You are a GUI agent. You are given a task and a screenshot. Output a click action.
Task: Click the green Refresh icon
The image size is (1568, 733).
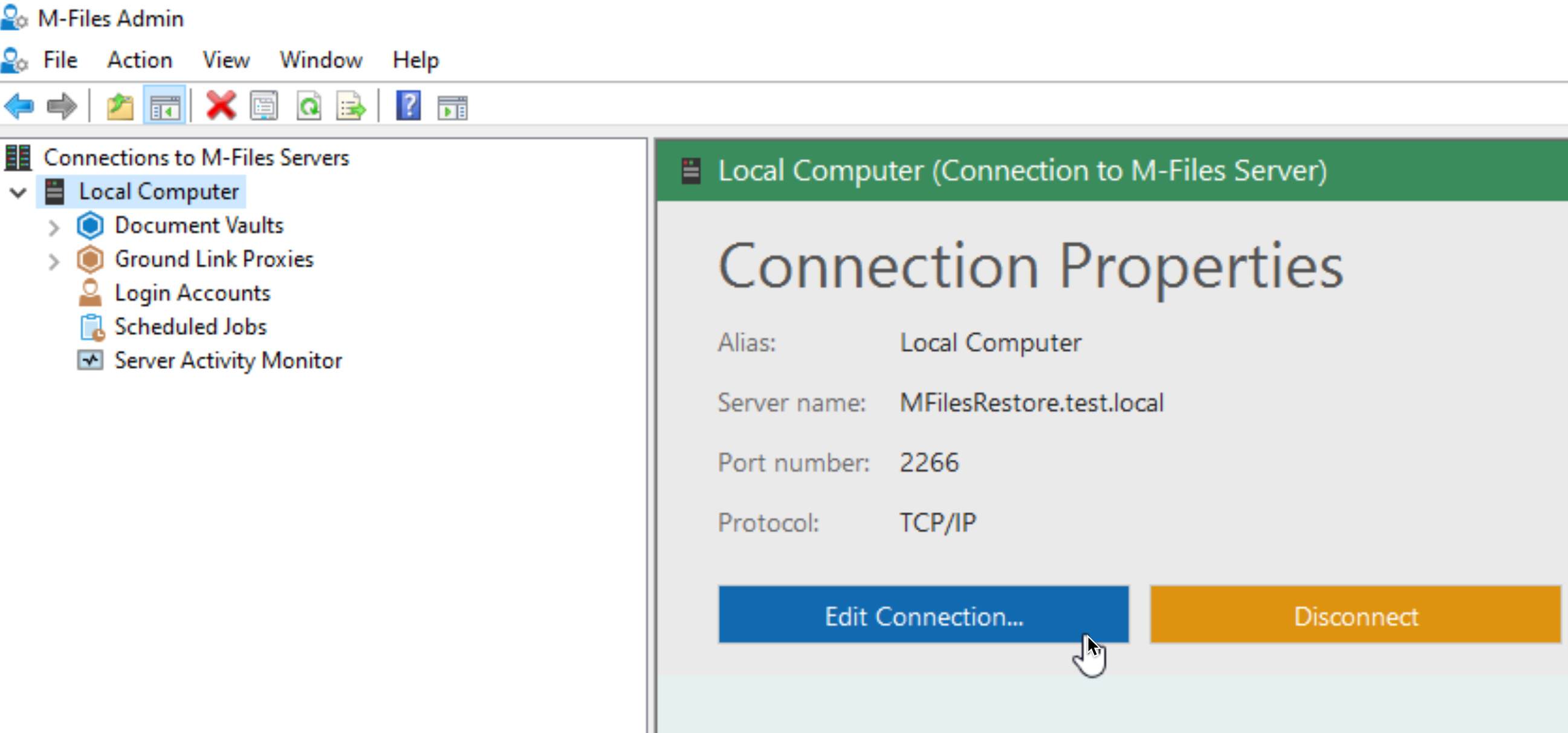(x=309, y=106)
